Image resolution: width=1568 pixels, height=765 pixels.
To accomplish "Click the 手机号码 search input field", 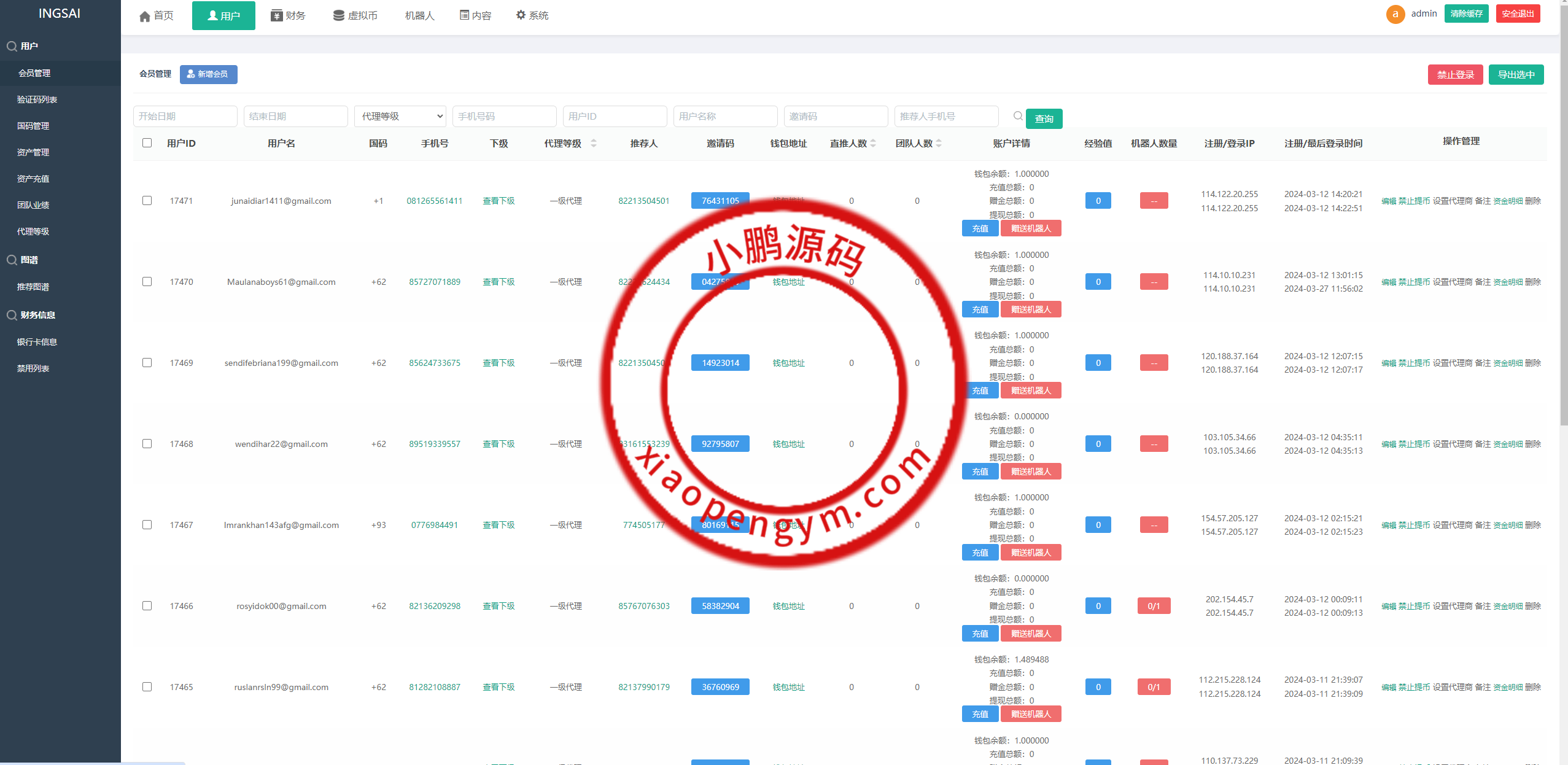I will (x=503, y=116).
